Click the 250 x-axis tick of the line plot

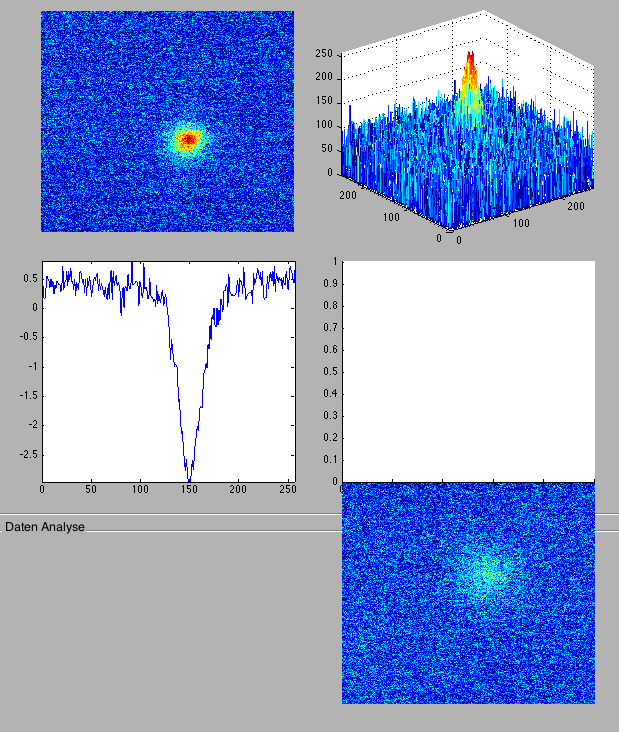point(287,490)
